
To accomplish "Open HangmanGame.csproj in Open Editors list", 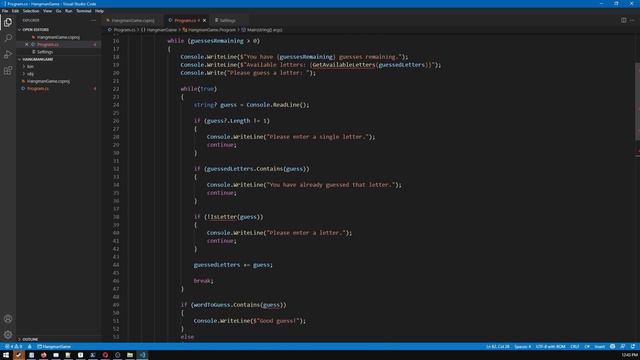I will (x=59, y=37).
